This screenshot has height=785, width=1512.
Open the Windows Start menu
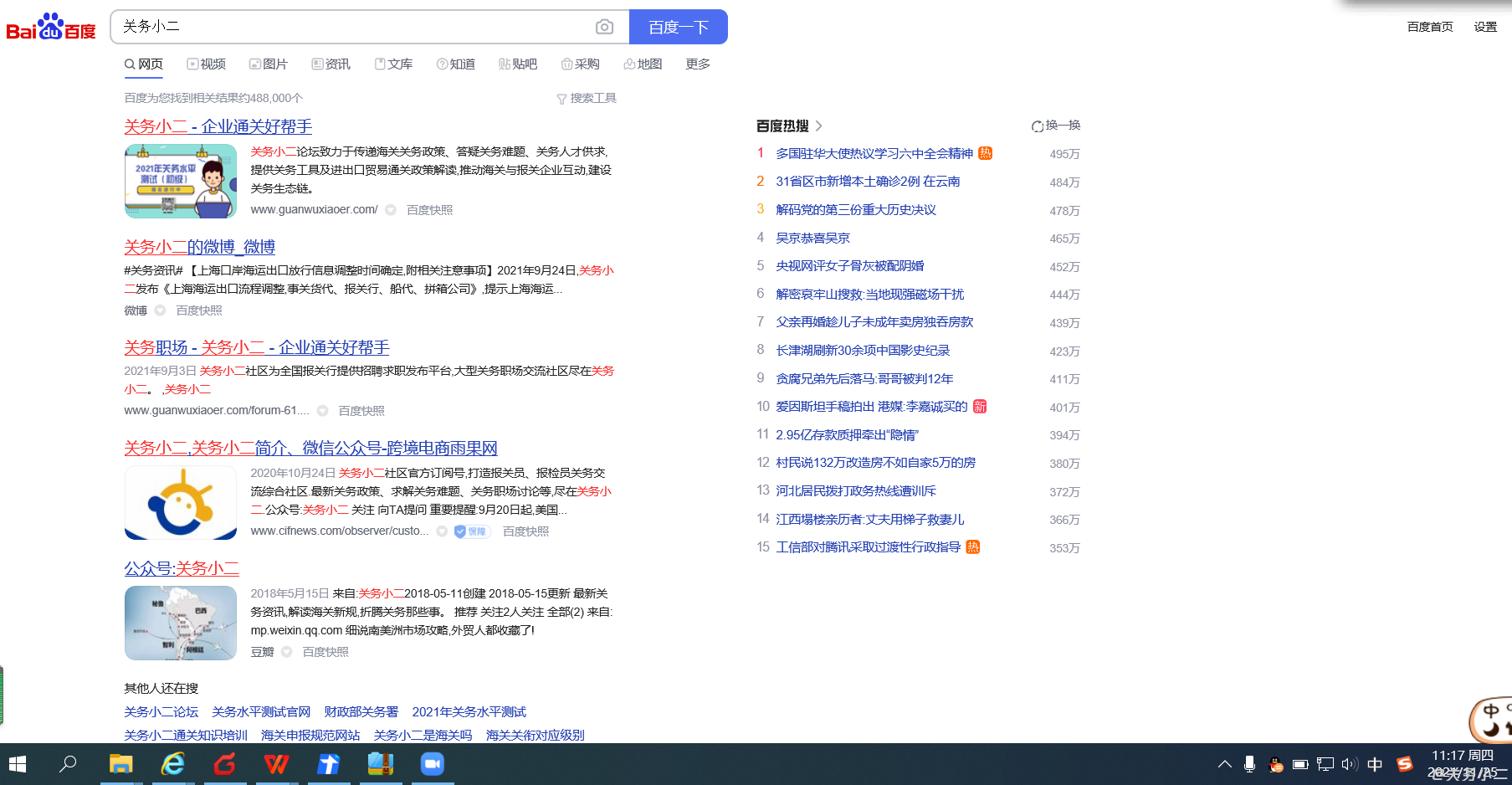coord(18,764)
